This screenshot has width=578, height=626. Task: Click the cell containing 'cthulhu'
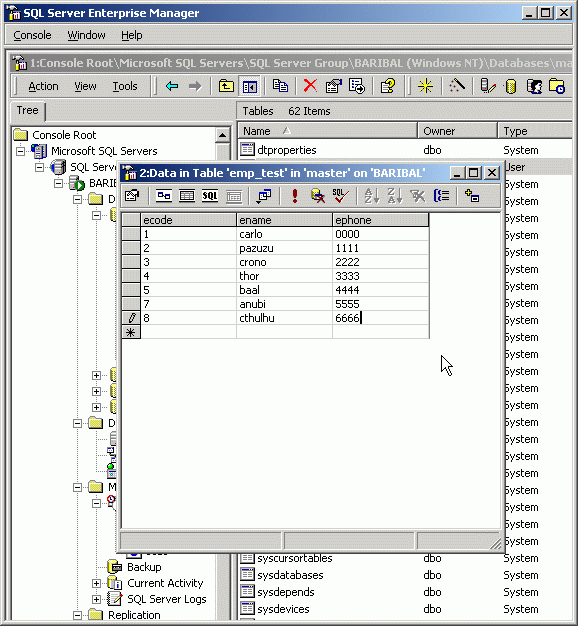[x=284, y=318]
